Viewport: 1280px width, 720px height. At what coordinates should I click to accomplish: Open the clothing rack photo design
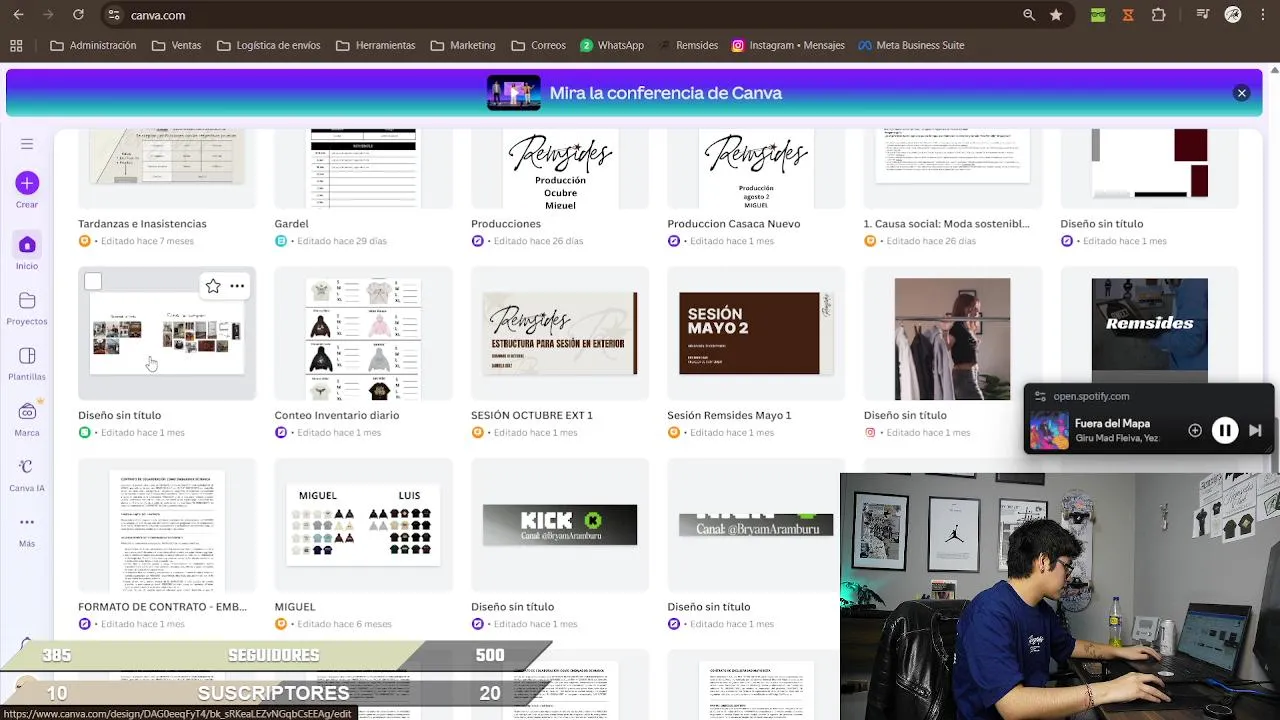point(952,333)
